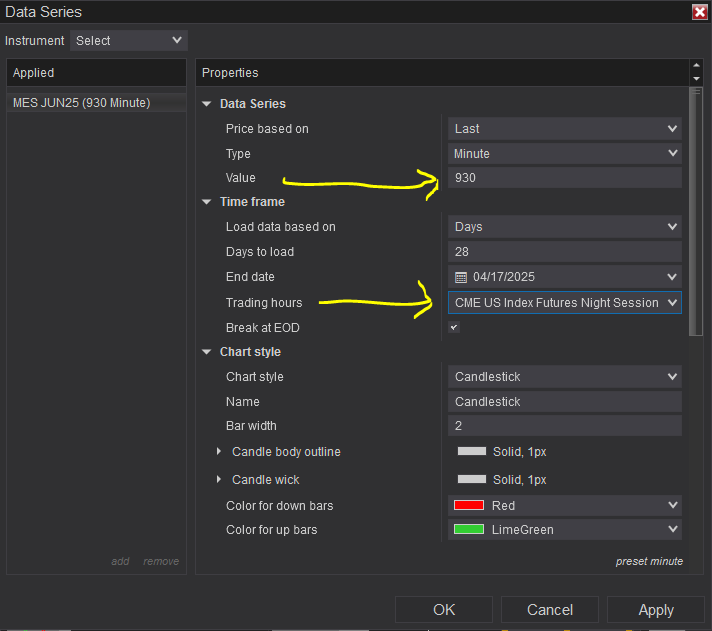Click the preset minute link
The width and height of the screenshot is (712, 631).
pyautogui.click(x=649, y=561)
